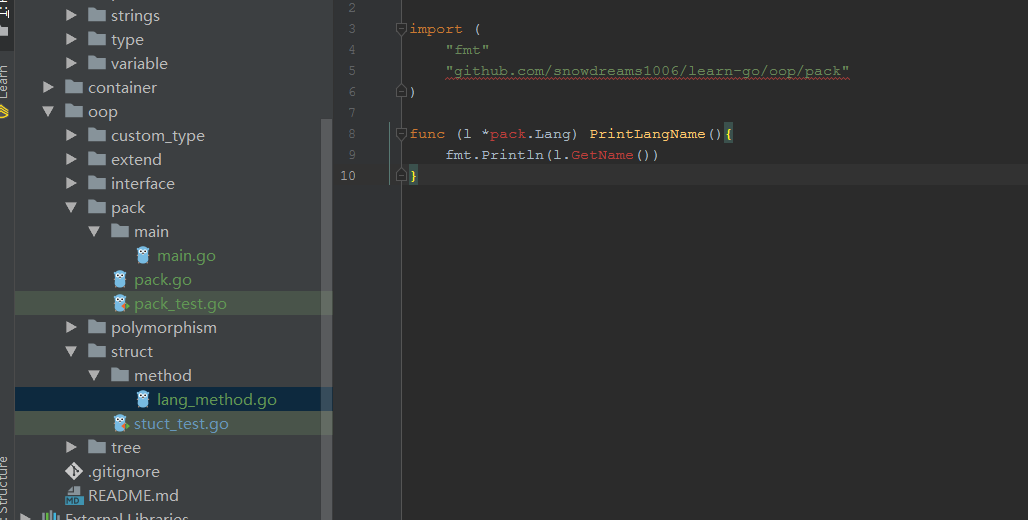Click line number 10 in the gutter
1028x520 pixels.
347,176
